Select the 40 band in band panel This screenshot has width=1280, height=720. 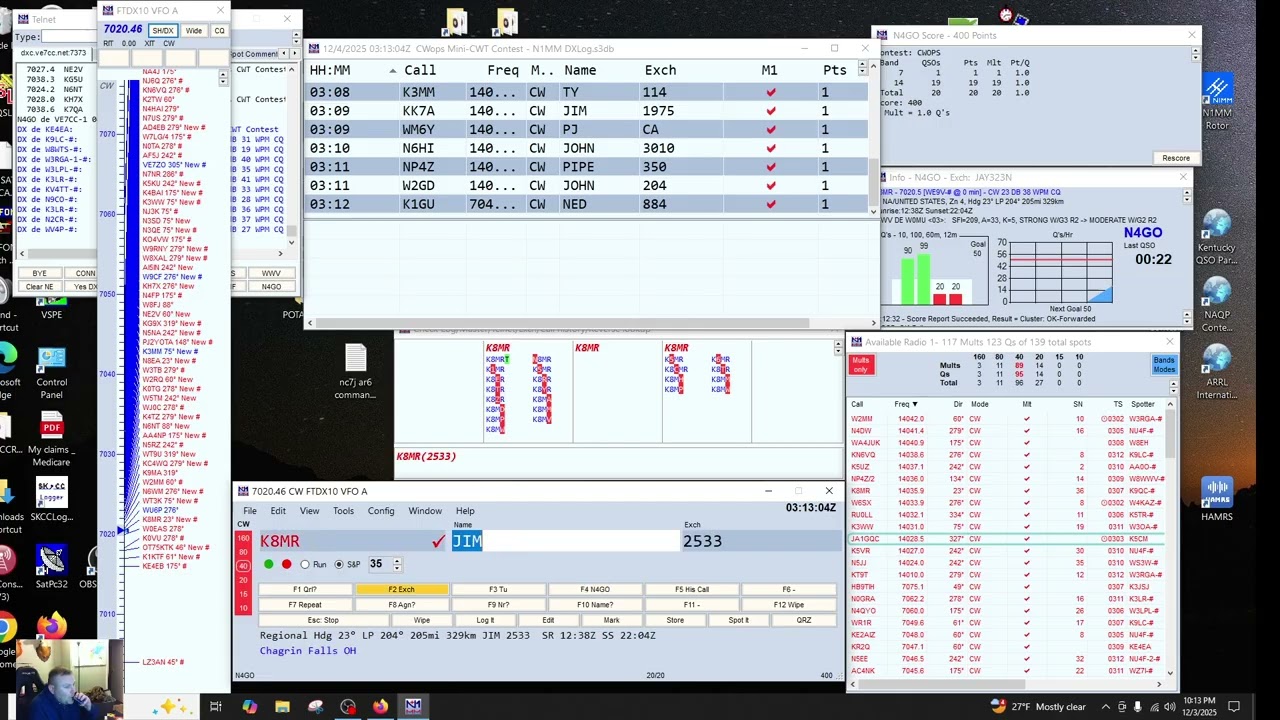(x=243, y=566)
